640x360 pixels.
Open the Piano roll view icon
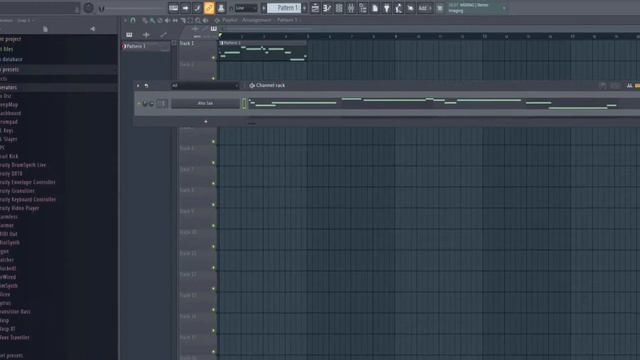(327, 8)
